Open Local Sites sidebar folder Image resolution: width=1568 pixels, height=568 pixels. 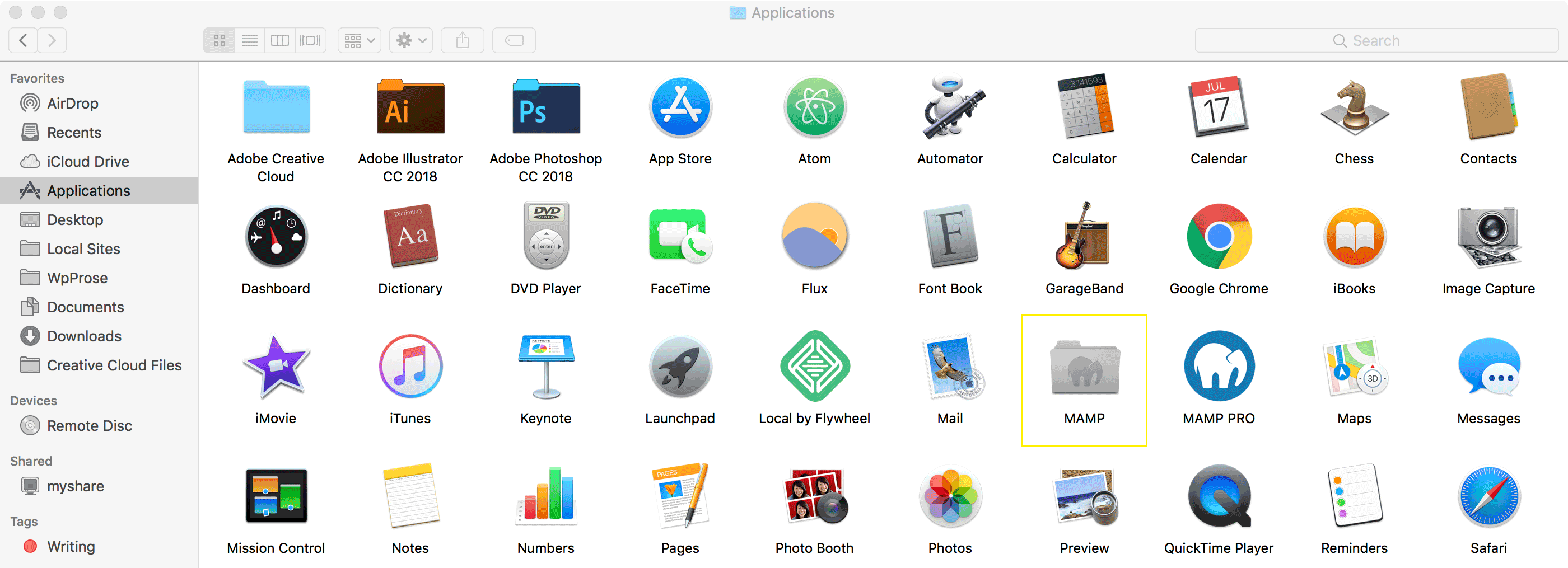99,248
